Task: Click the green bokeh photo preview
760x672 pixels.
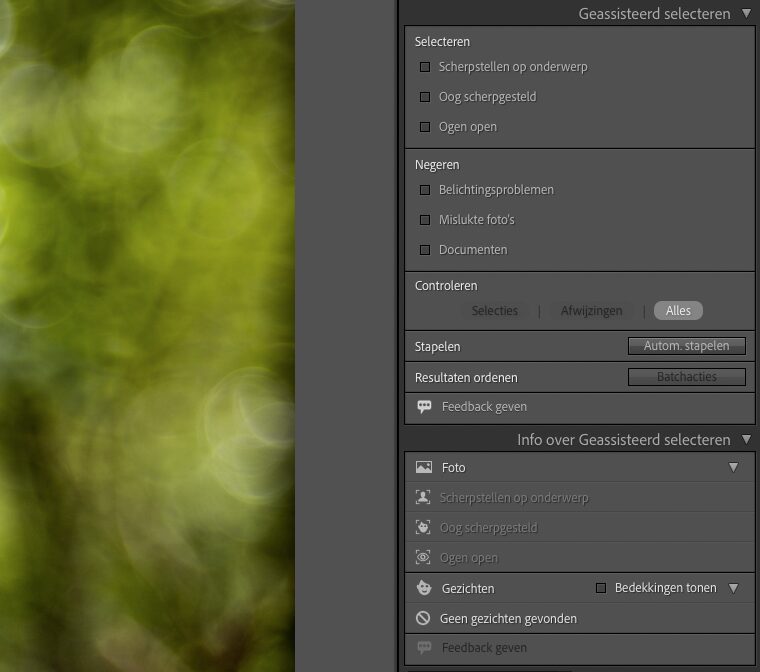Action: tap(147, 336)
